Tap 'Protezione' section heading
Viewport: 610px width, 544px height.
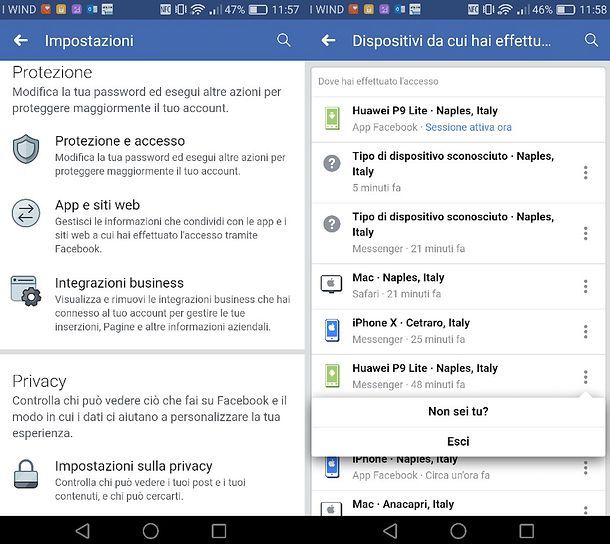click(x=52, y=72)
